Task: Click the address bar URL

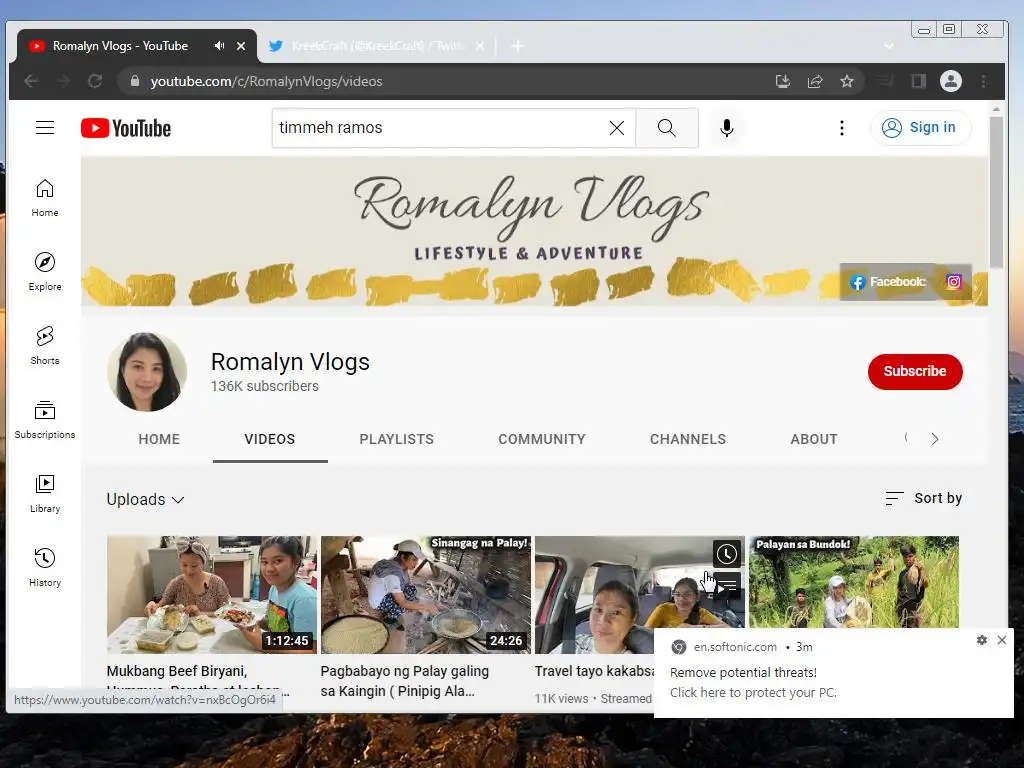Action: tap(266, 81)
